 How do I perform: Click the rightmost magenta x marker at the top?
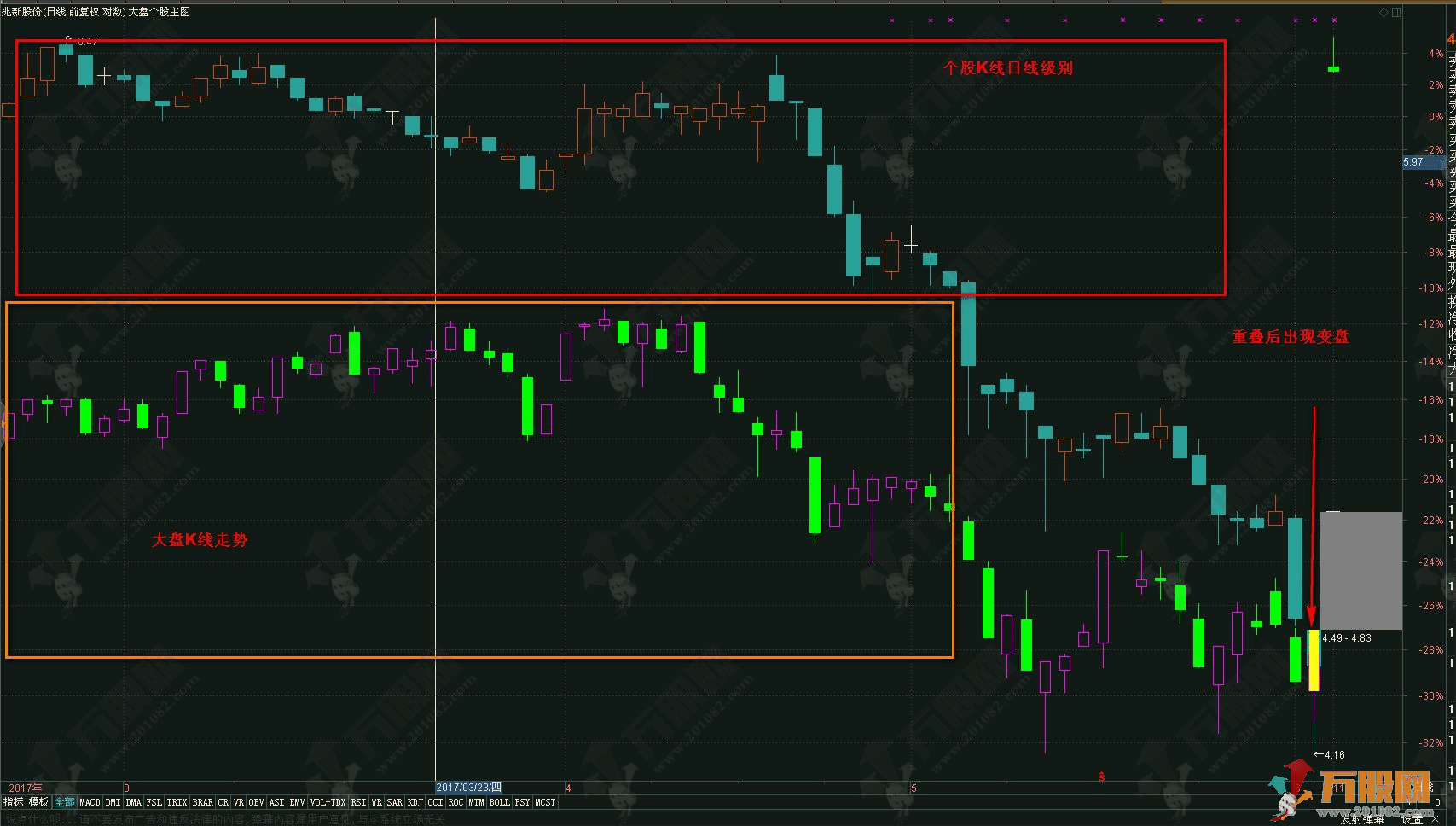pyautogui.click(x=1334, y=20)
